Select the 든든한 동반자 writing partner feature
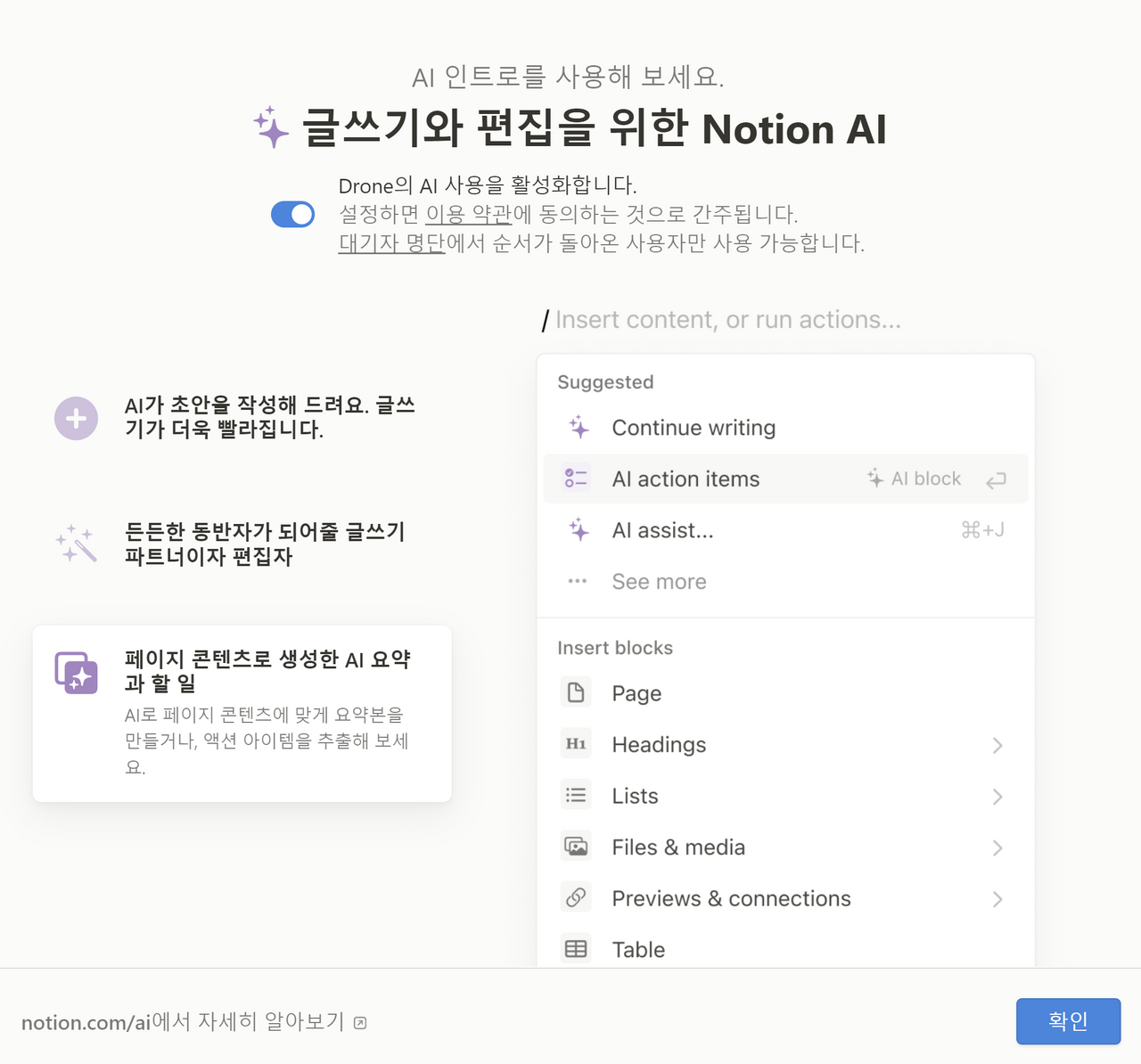This screenshot has height=1064, width=1141. pos(242,544)
